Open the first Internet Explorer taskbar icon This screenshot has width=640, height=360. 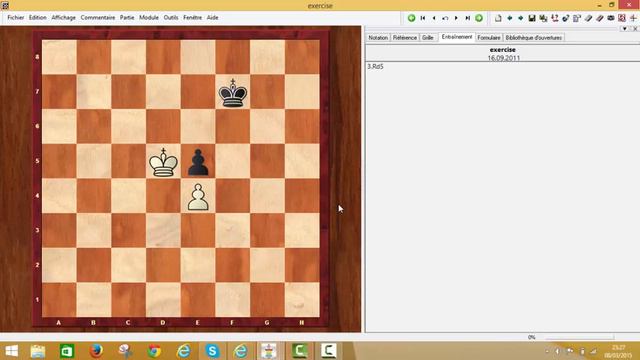tap(183, 351)
